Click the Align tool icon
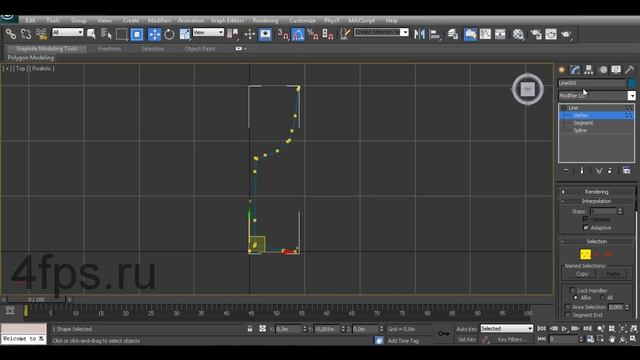The height and width of the screenshot is (360, 640). pyautogui.click(x=435, y=34)
